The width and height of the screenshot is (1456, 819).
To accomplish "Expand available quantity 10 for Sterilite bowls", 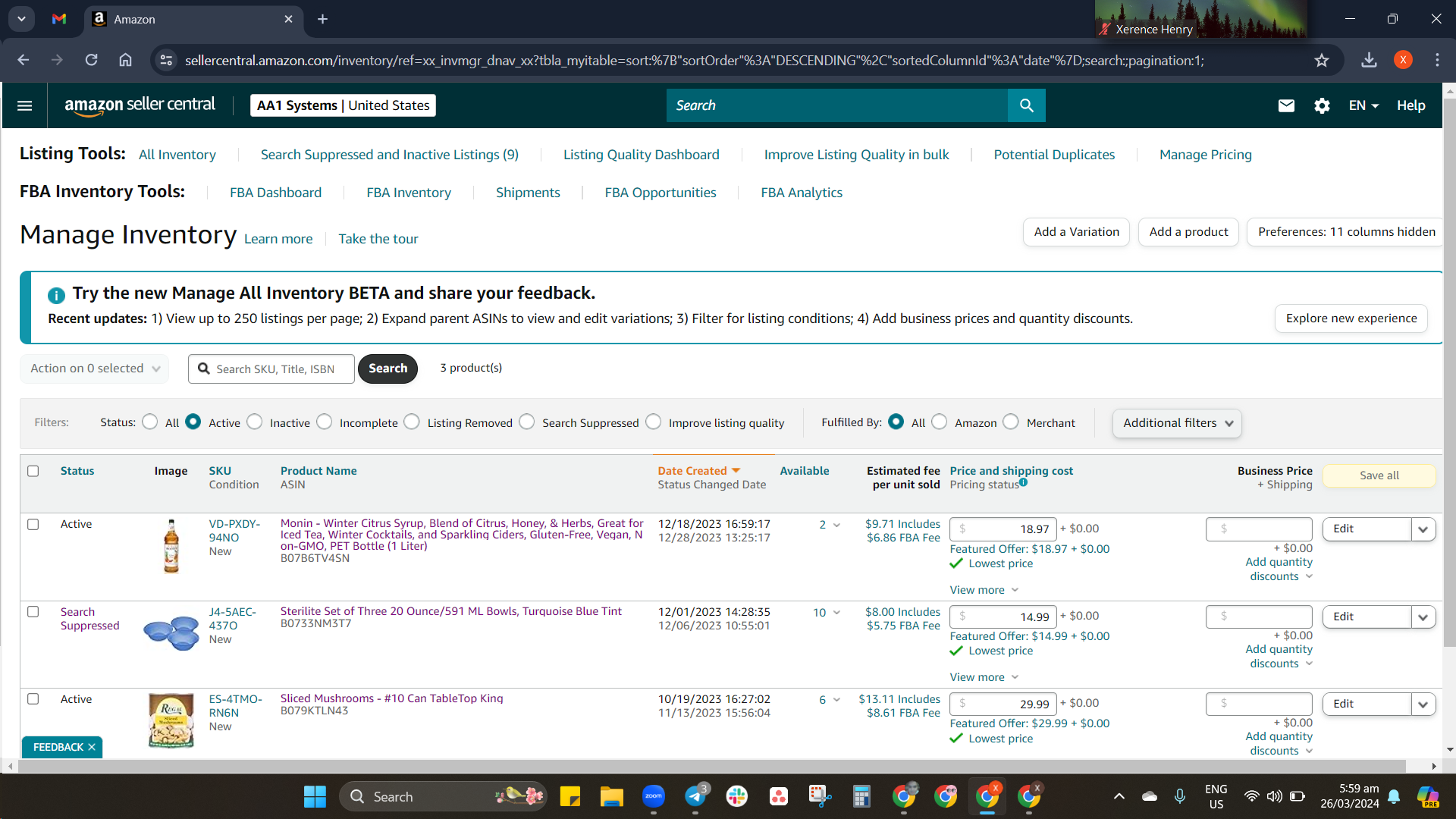I will tap(836, 612).
